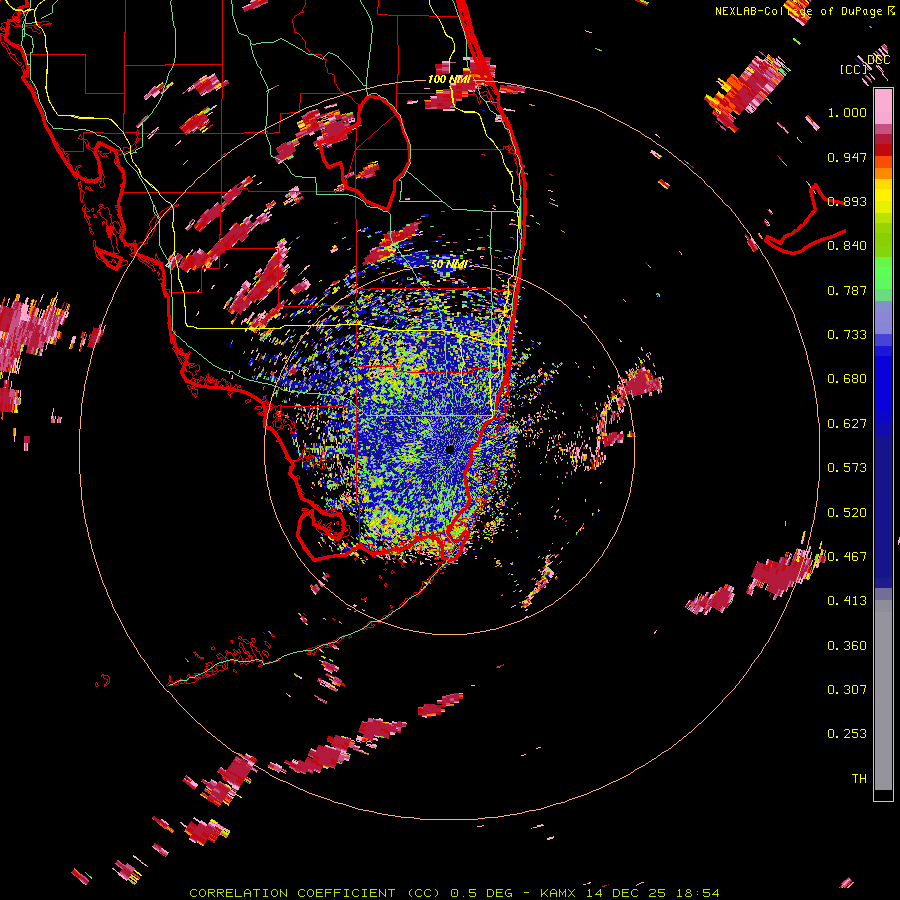Select the 1.000 scale value
The height and width of the screenshot is (900, 900).
pos(847,112)
